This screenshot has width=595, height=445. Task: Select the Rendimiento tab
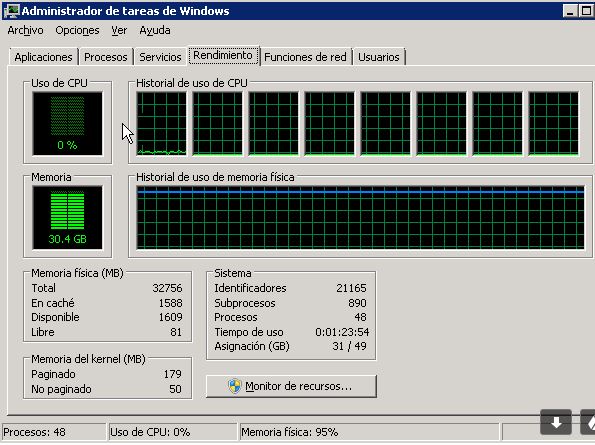pyautogui.click(x=223, y=55)
